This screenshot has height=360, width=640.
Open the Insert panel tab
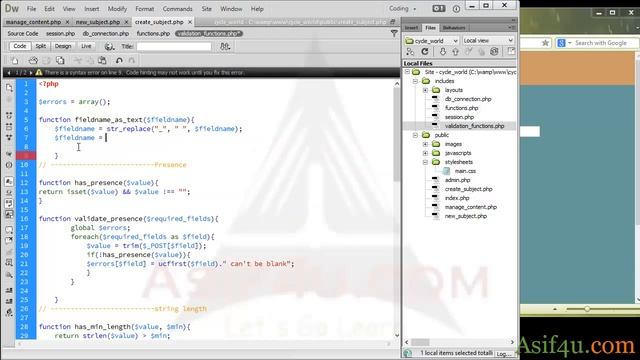coord(411,28)
